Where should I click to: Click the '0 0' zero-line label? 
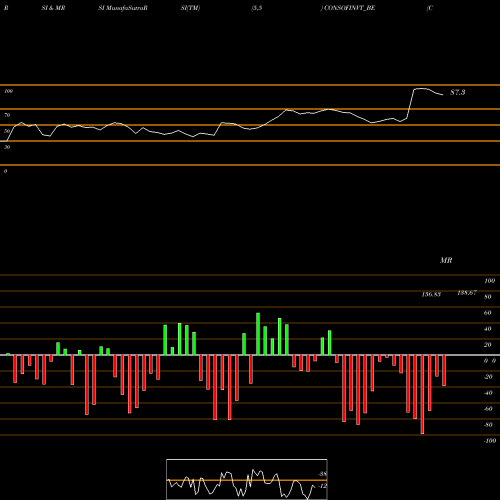pyautogui.click(x=490, y=361)
